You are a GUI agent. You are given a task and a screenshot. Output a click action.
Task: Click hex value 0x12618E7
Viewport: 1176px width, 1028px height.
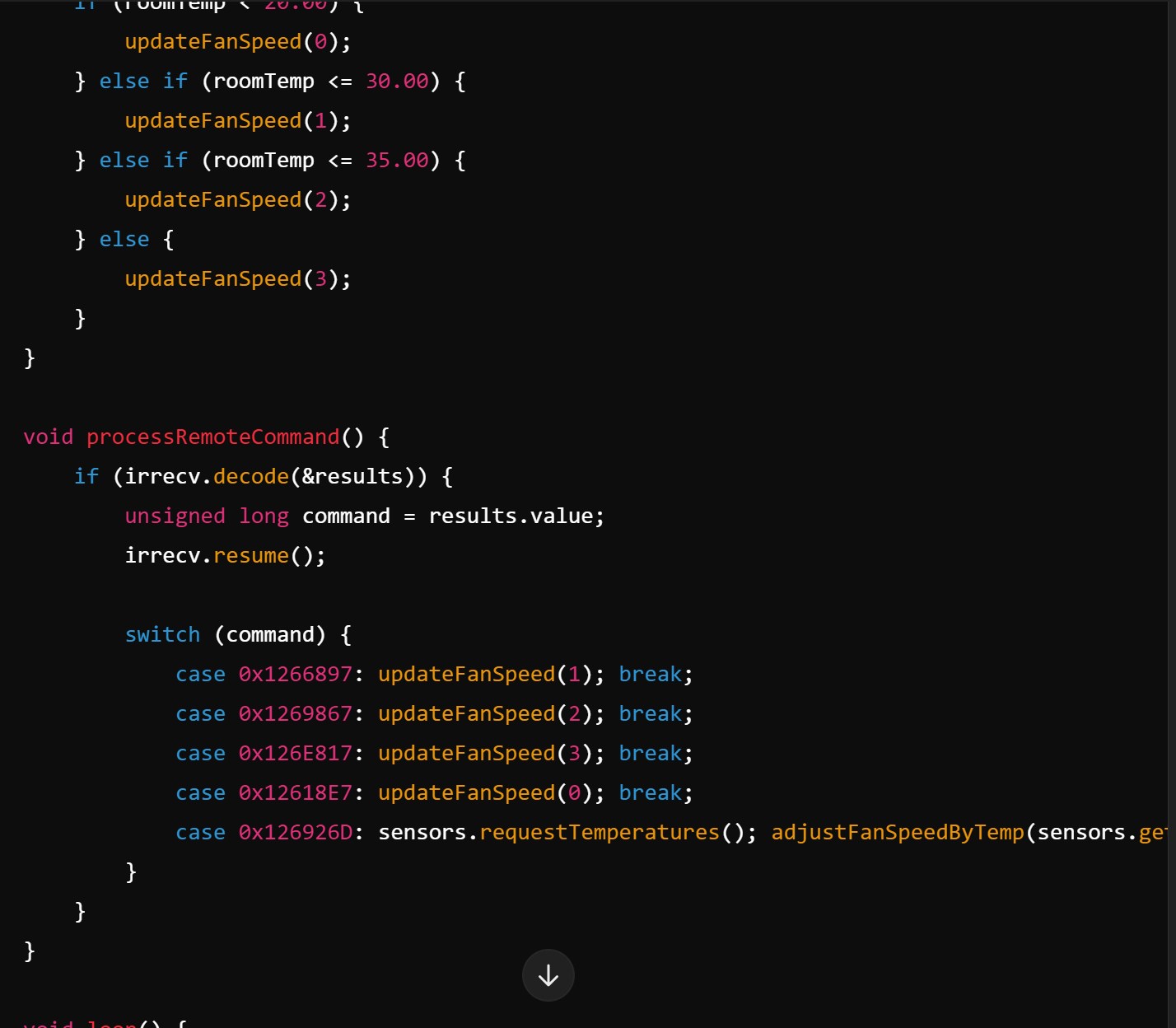click(296, 792)
